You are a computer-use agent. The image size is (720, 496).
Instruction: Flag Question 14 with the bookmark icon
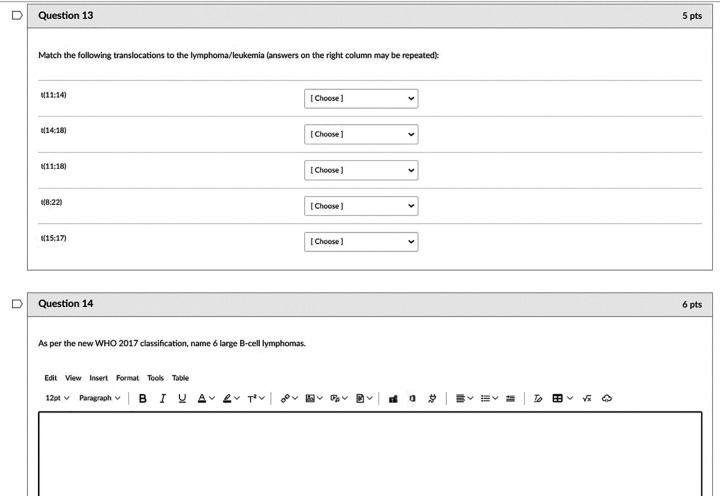click(17, 304)
